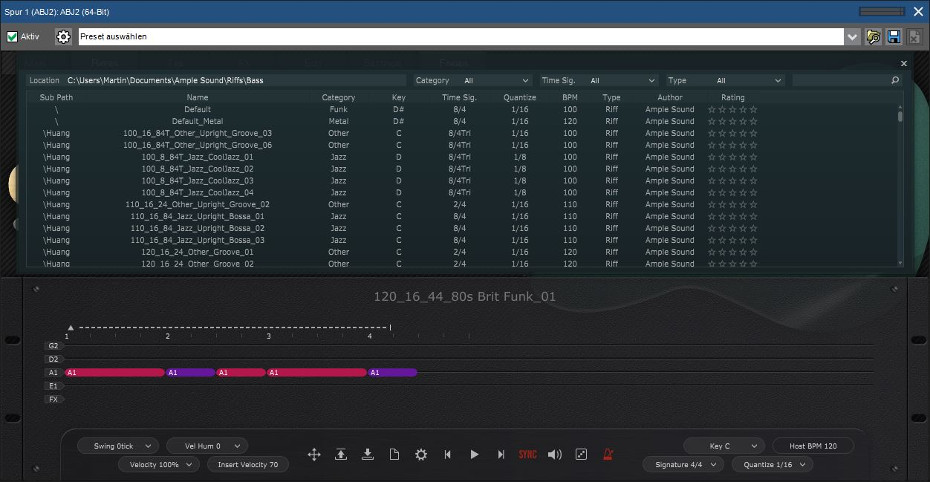Sort riffs by the Name column header
930x482 pixels.
click(x=198, y=97)
